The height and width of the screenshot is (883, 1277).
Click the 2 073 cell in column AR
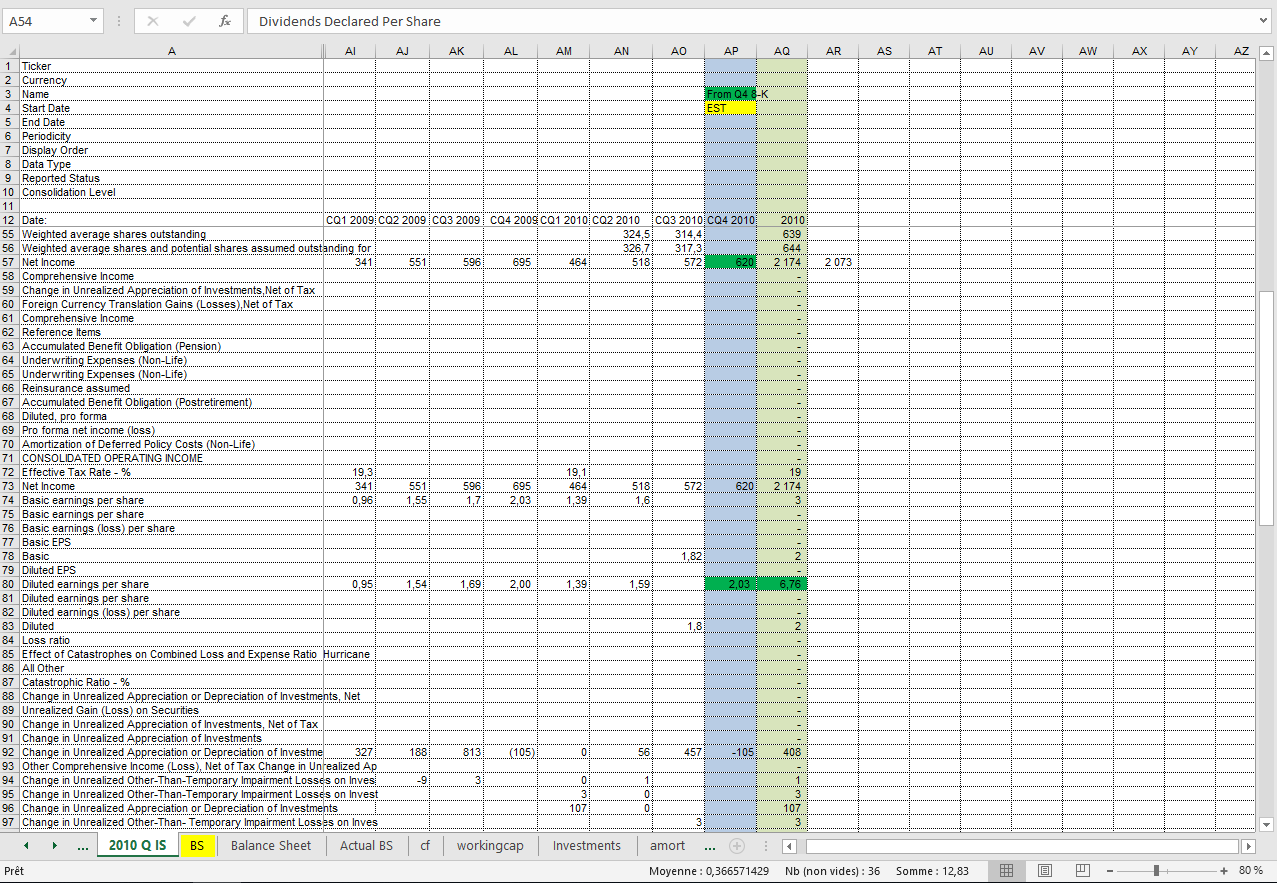(x=833, y=262)
